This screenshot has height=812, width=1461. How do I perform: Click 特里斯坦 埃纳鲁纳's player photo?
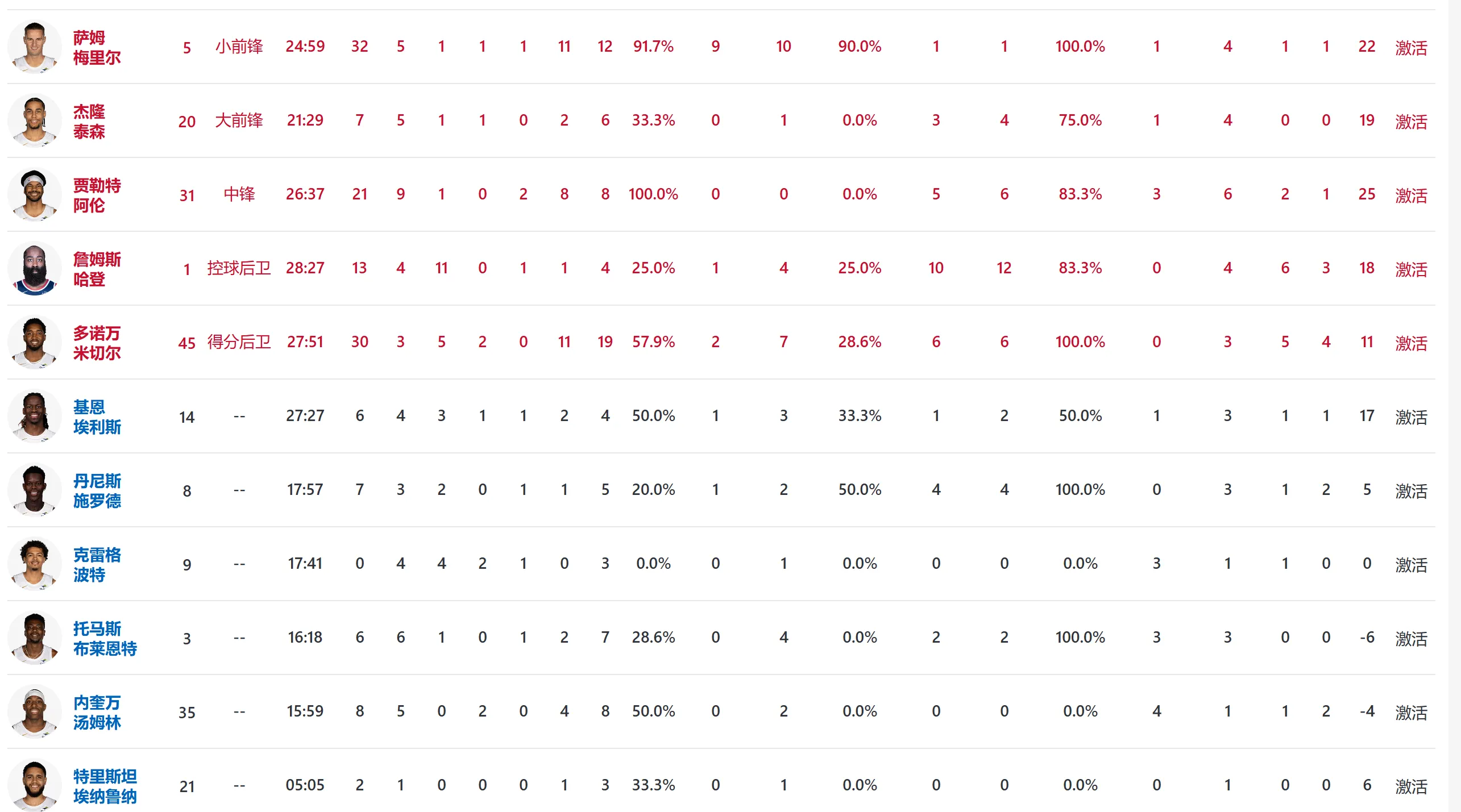[34, 785]
